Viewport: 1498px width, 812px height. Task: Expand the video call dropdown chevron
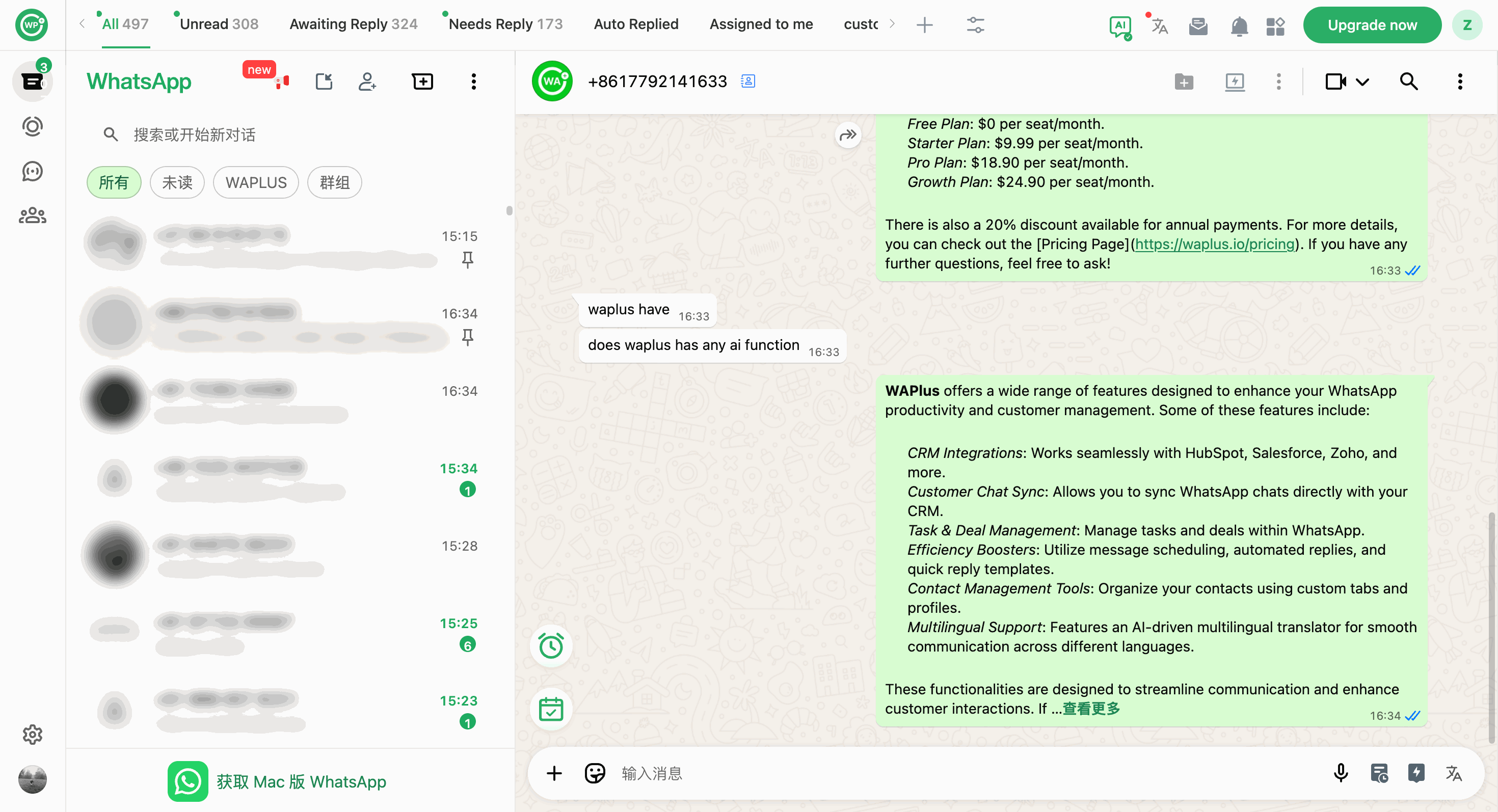1363,82
